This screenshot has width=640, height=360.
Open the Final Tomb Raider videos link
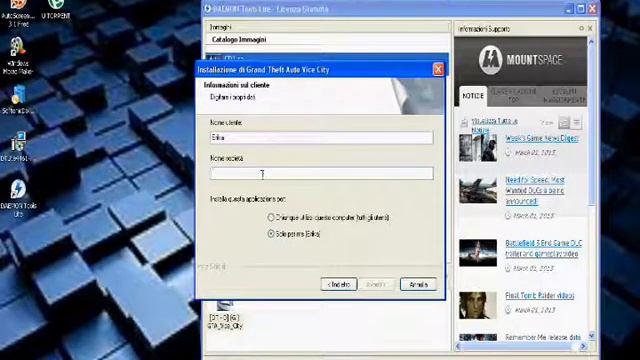[x=539, y=296]
